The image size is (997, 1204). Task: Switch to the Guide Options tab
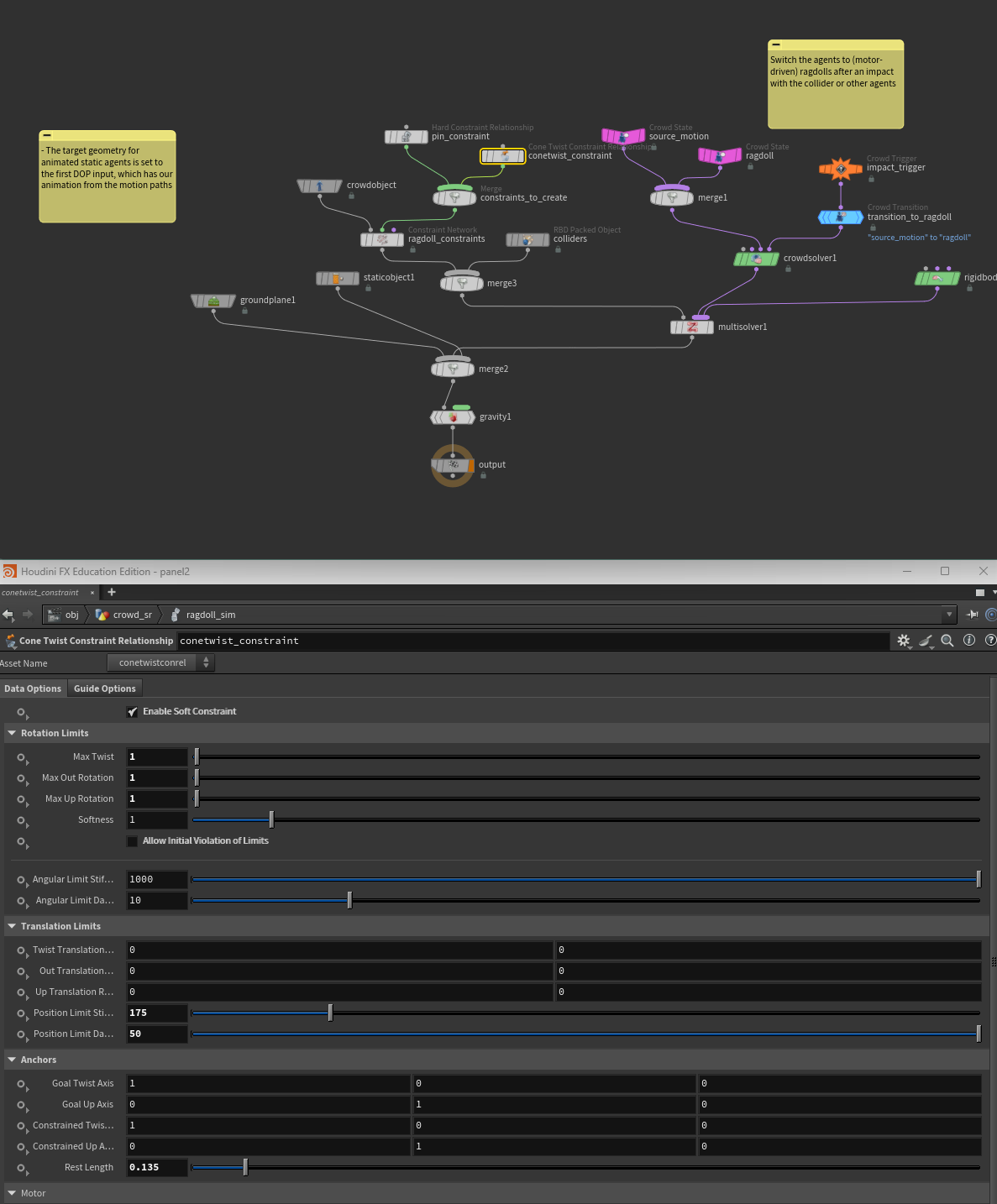coord(104,688)
